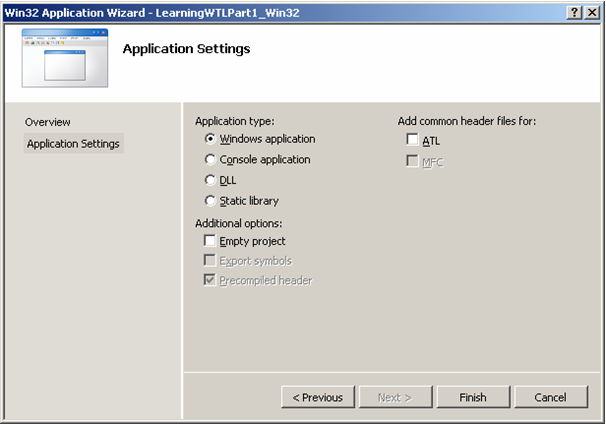Close the wizard with the X button

point(592,13)
